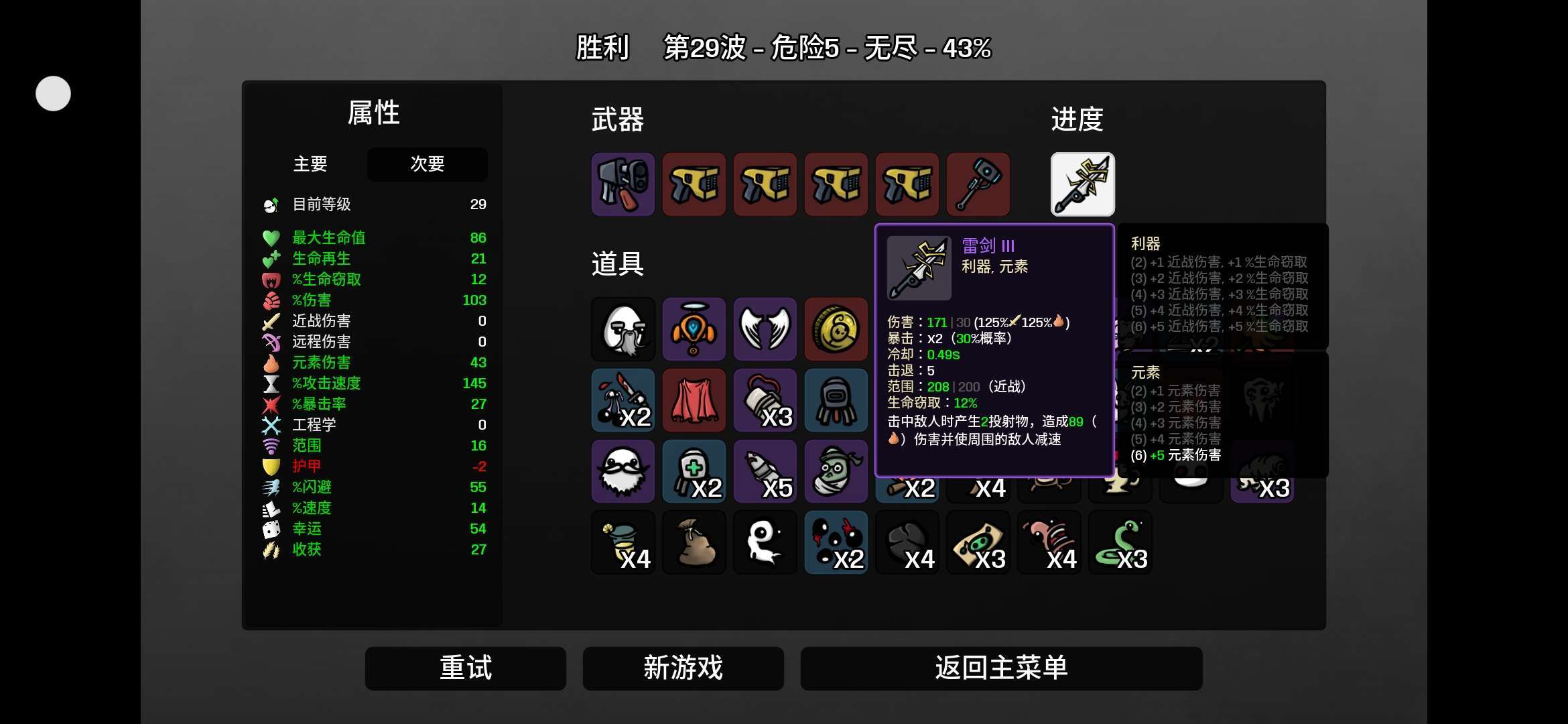Click the purple screwdriver gun weapon
The image size is (1568, 724).
[623, 184]
